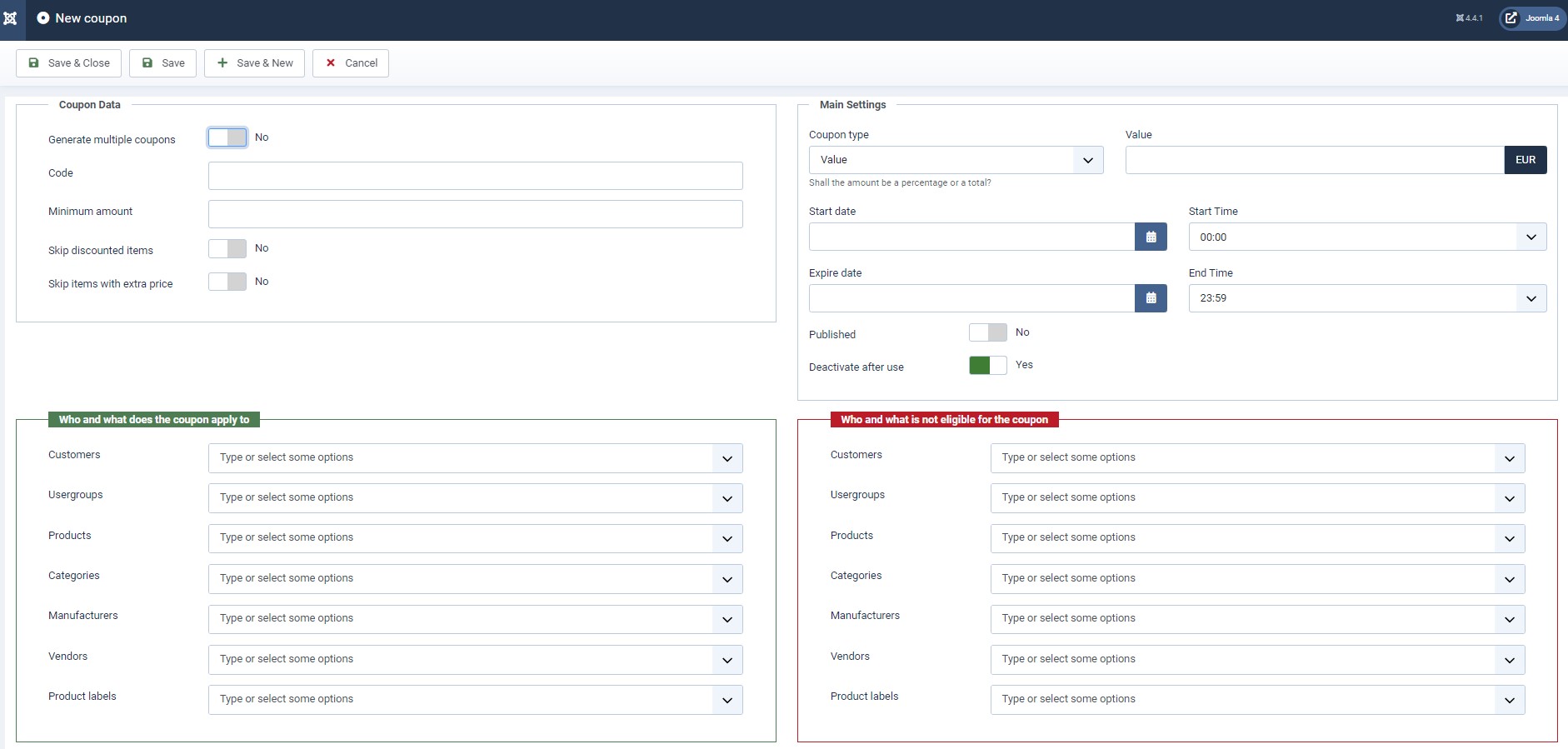Open the Start date calendar picker
Image resolution: width=1568 pixels, height=749 pixels.
coord(1151,237)
